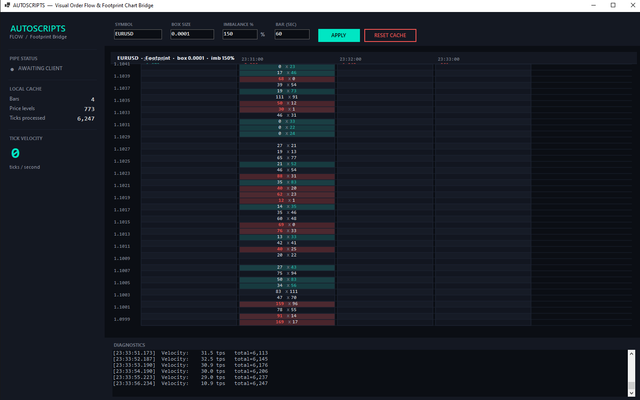Click the footprint cell 65 x 77
This screenshot has width=640, height=400.
287,158
